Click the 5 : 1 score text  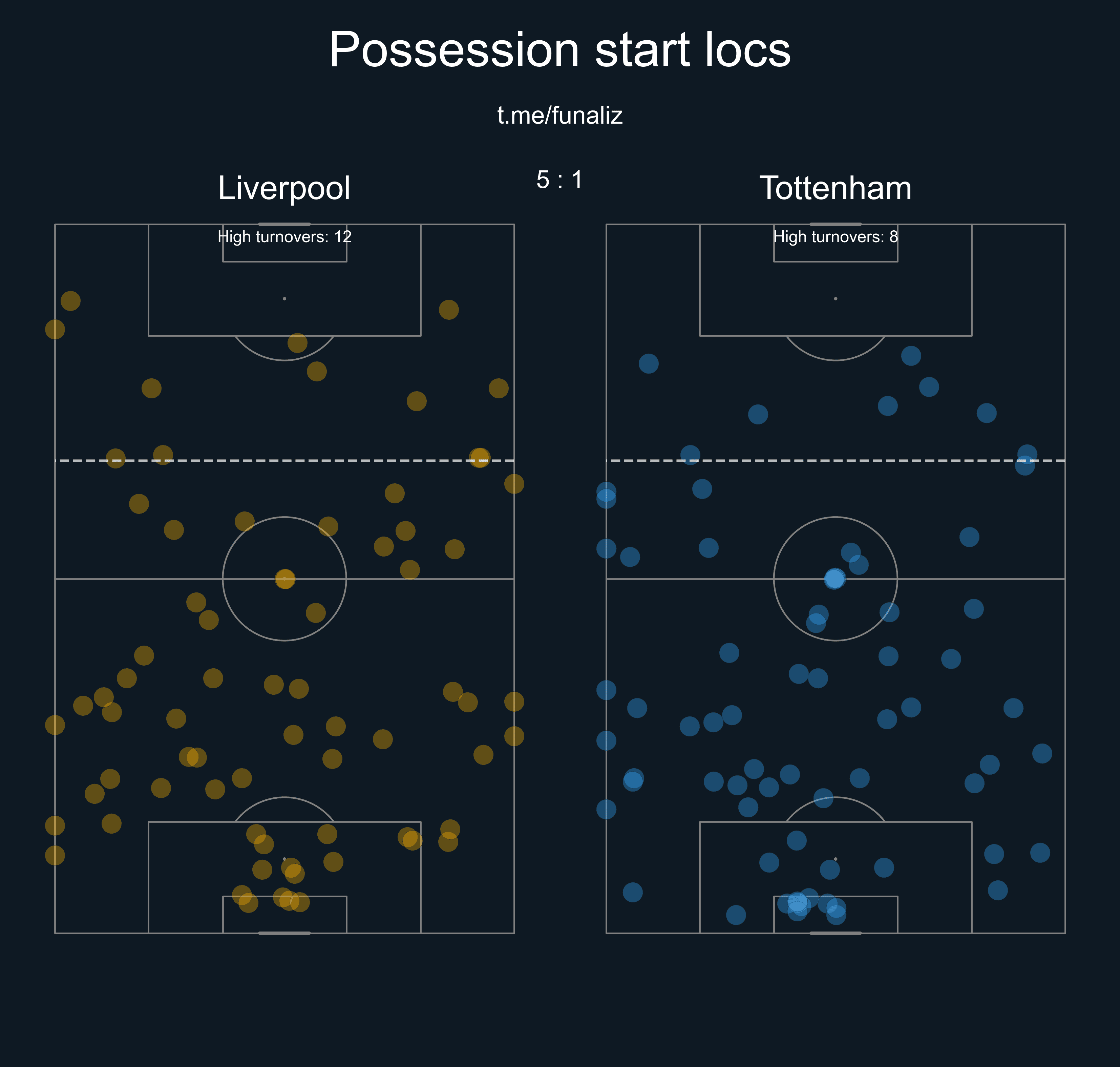559,180
